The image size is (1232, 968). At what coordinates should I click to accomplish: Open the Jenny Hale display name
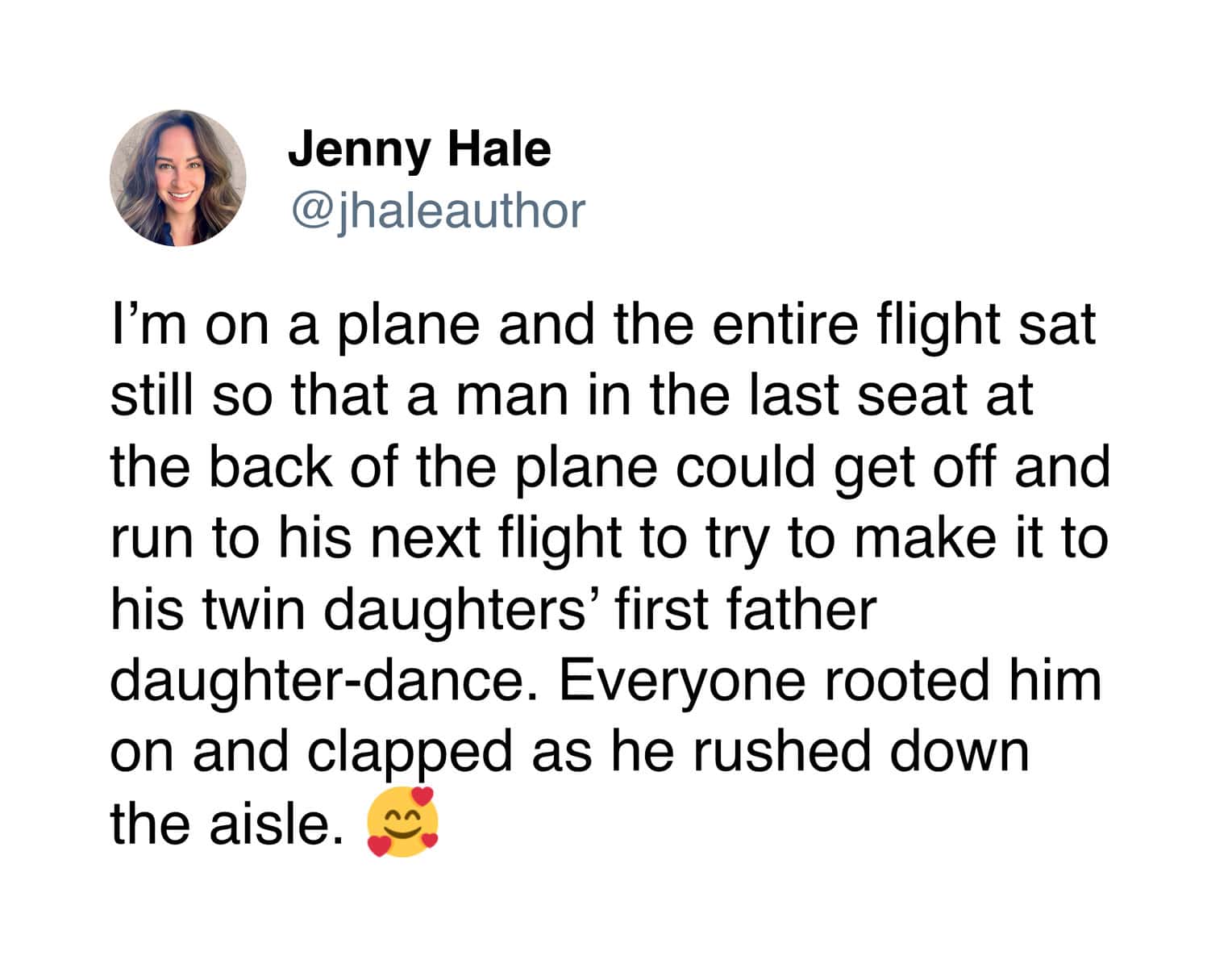point(419,149)
